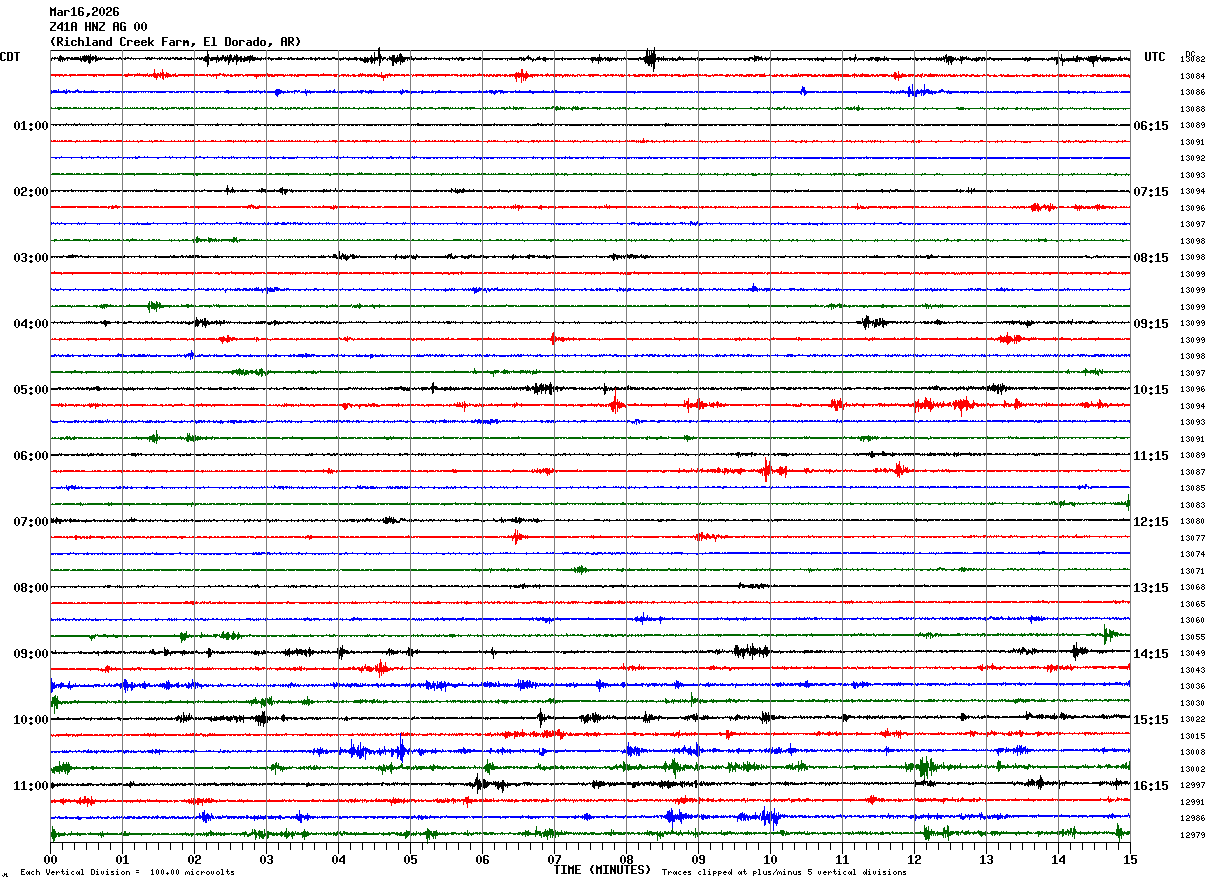Click the bottom axis minute tick 03

click(266, 859)
